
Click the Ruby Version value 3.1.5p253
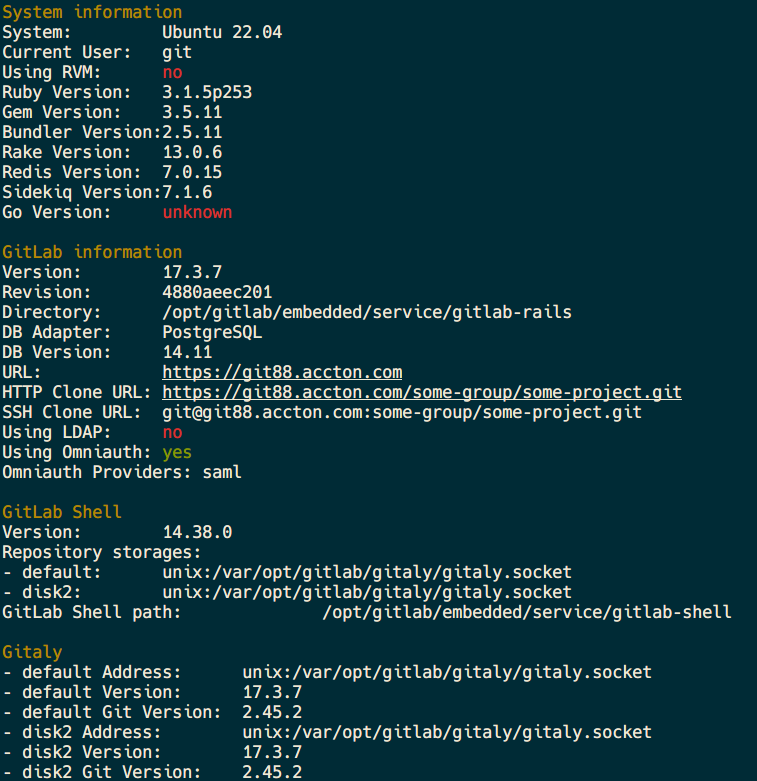207,92
